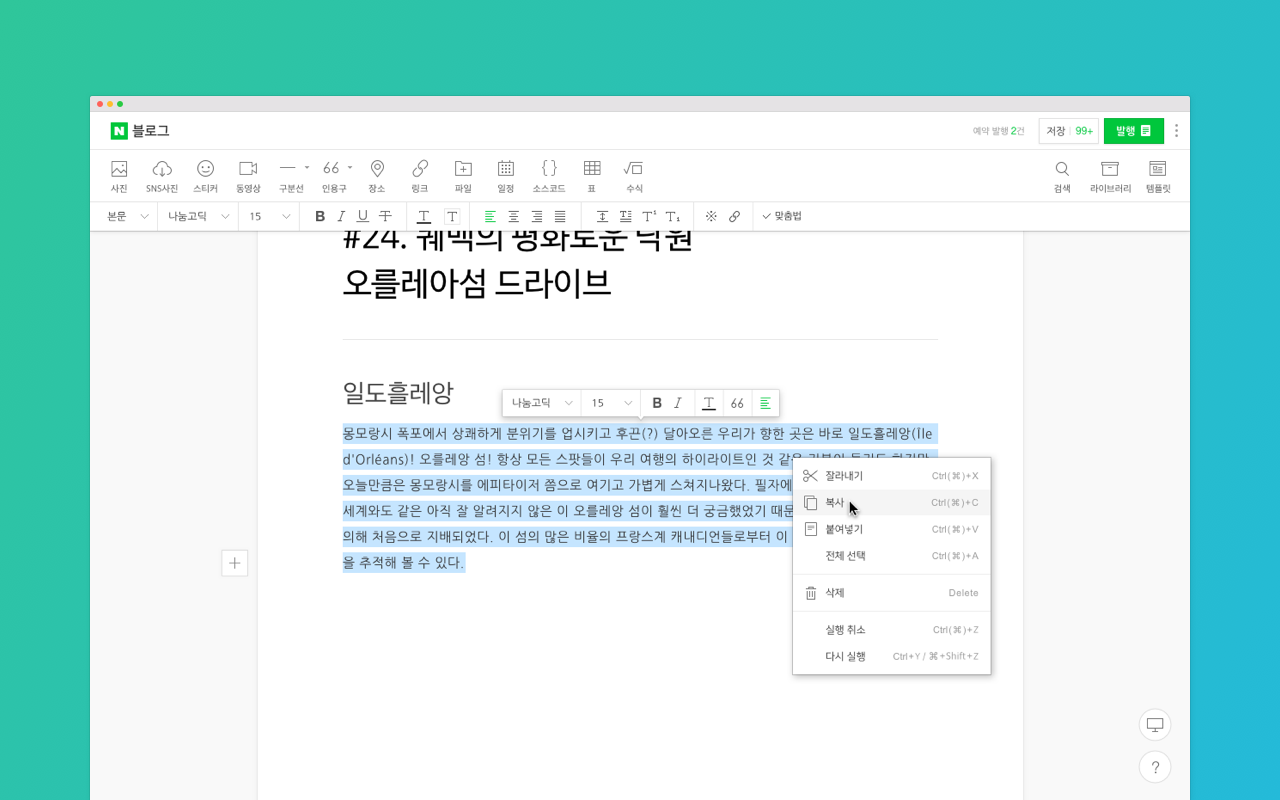This screenshot has width=1280, height=800.
Task: Choose 전체 선택 from the context menu
Action: tap(892, 556)
